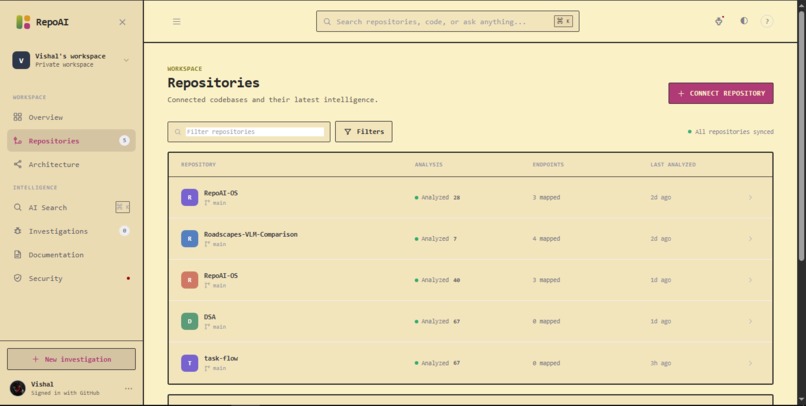Open the RepoAI-OS repository with orange avatar

(x=470, y=280)
